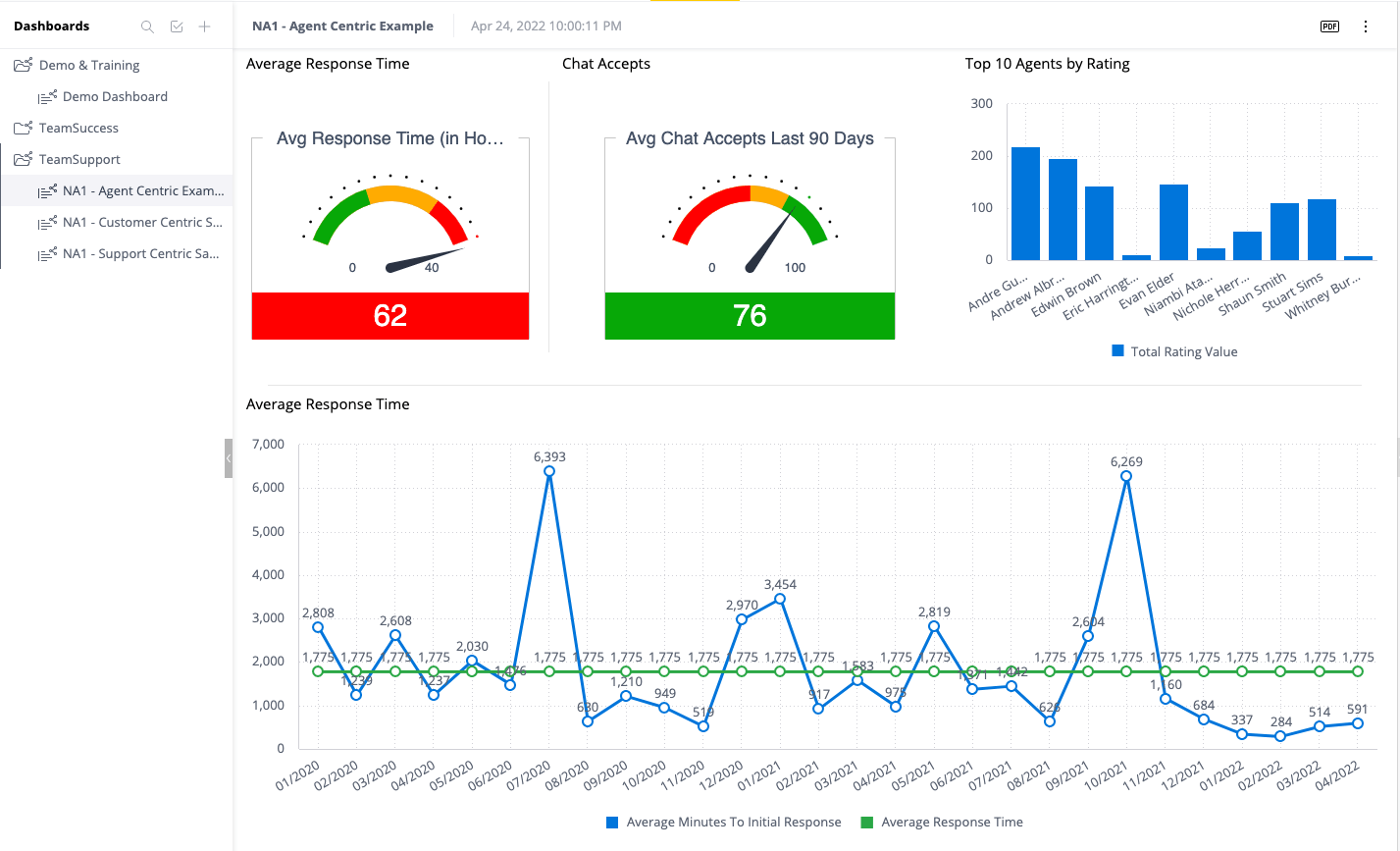This screenshot has width=1400, height=851.
Task: Collapse the sidebar with the handle arrow
Action: point(229,458)
